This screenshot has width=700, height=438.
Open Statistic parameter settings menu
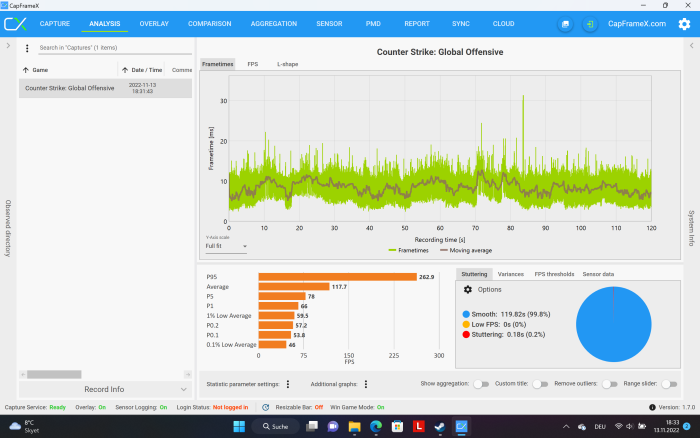point(288,383)
